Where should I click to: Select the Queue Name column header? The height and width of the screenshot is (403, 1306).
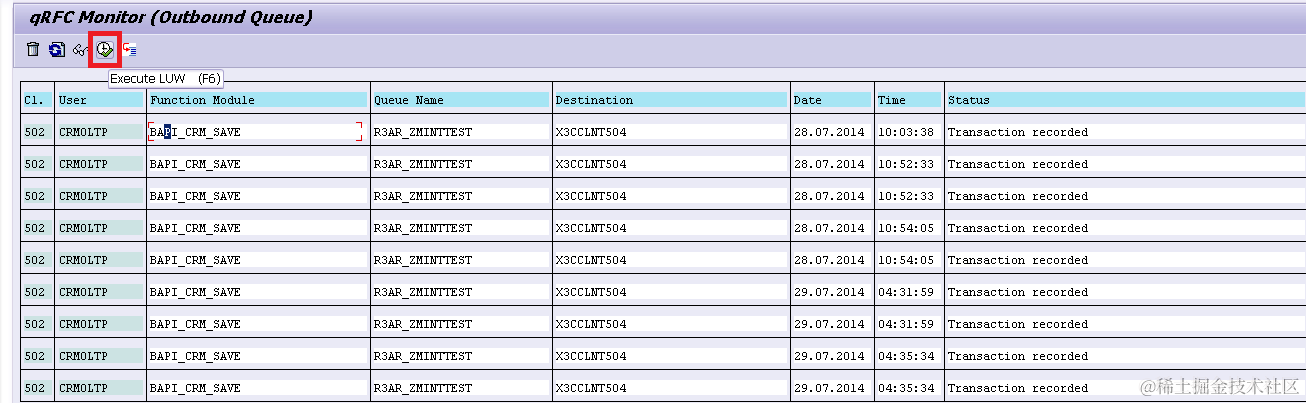click(461, 100)
